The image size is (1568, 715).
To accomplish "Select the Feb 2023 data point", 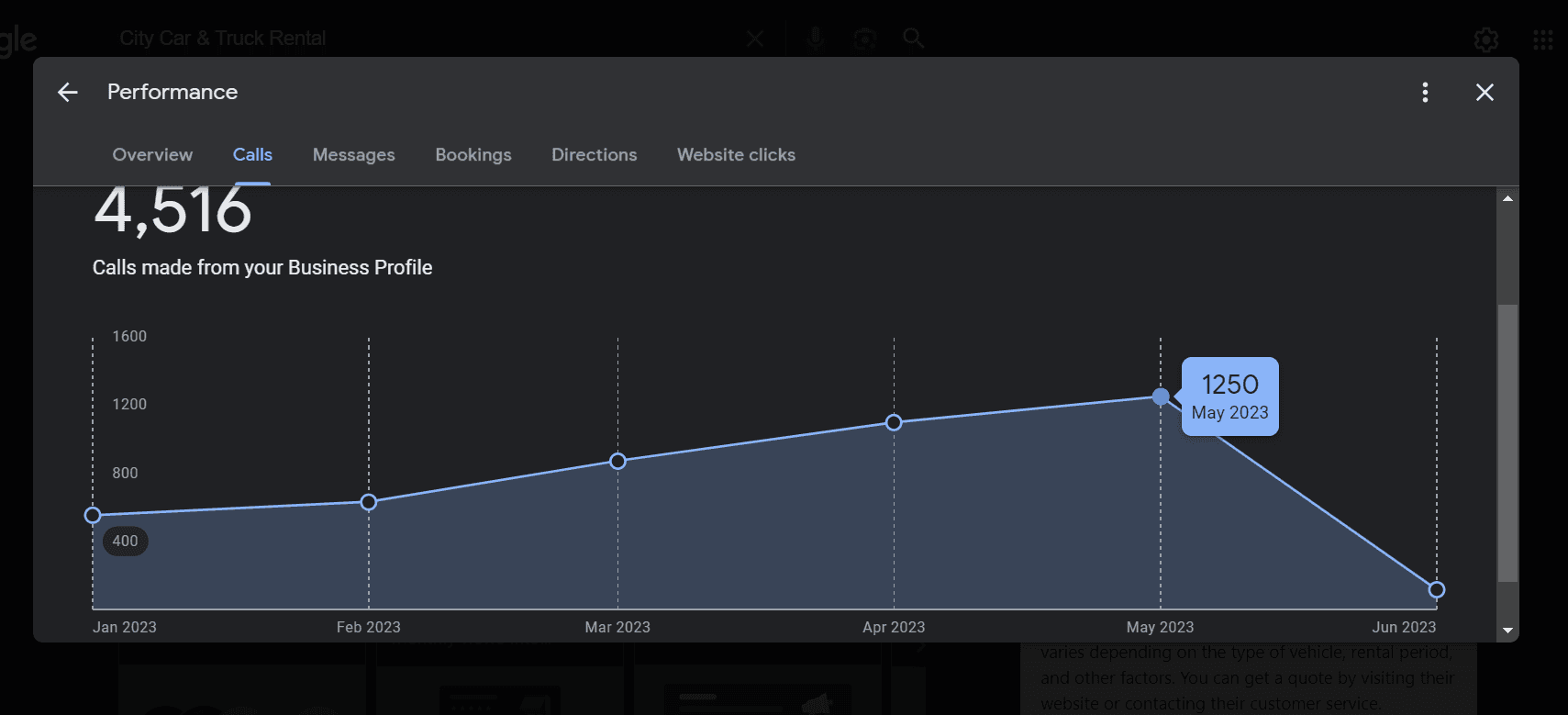I will tap(369, 502).
